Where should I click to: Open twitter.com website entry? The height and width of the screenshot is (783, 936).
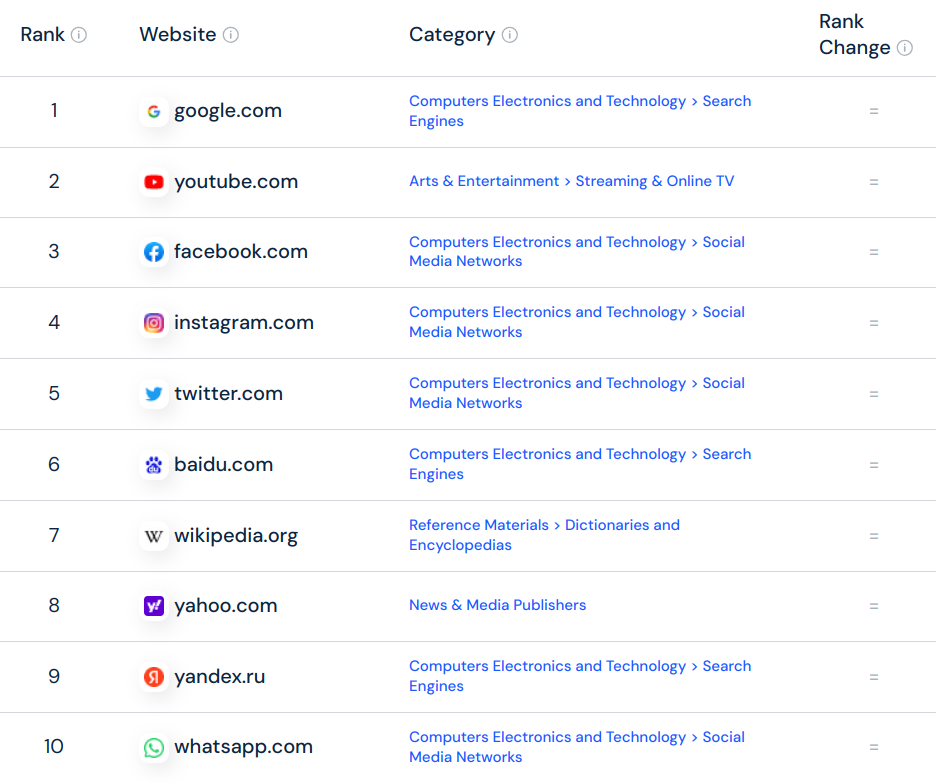click(x=228, y=393)
